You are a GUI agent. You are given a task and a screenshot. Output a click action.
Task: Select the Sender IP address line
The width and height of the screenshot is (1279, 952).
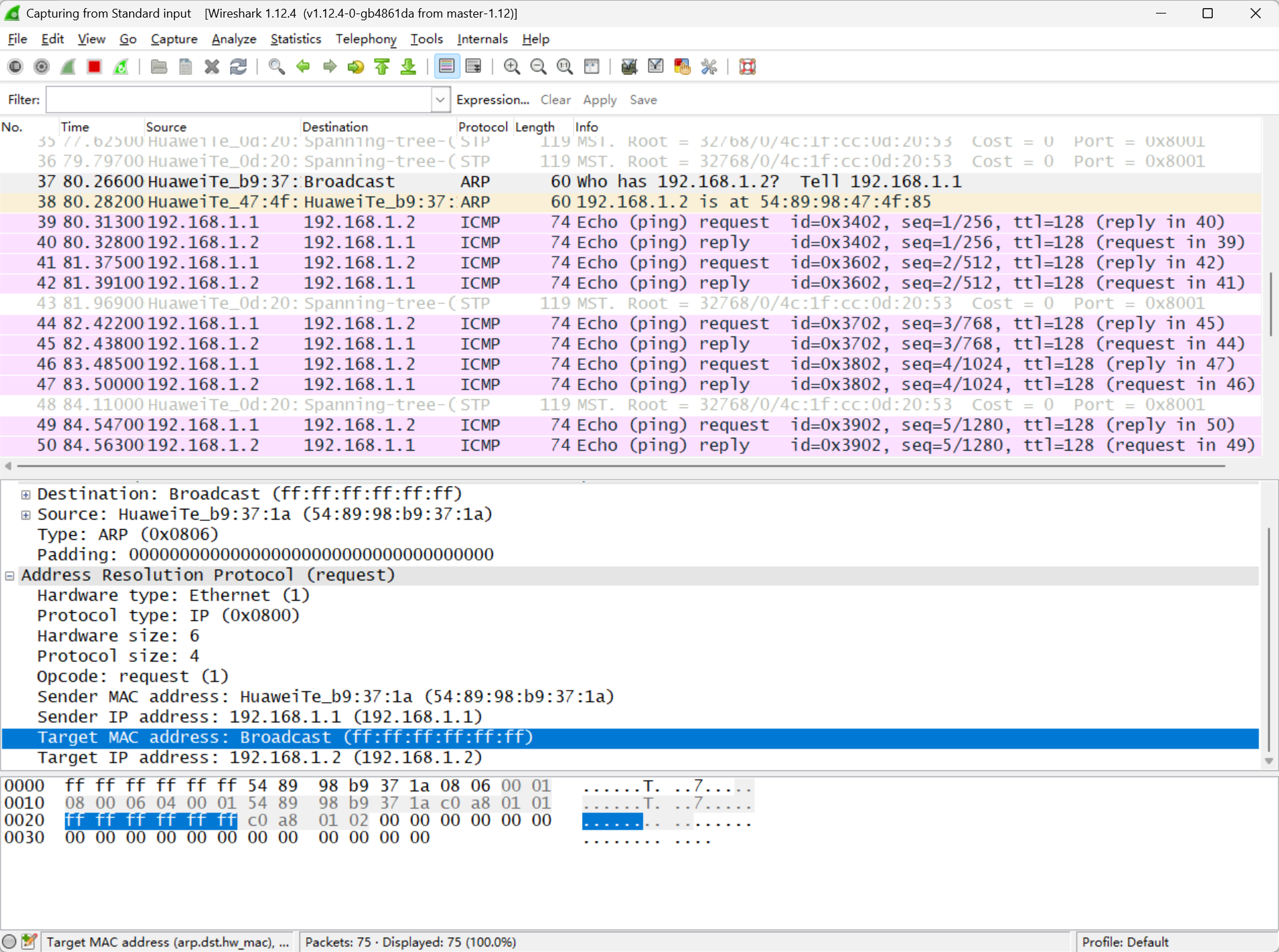260,717
